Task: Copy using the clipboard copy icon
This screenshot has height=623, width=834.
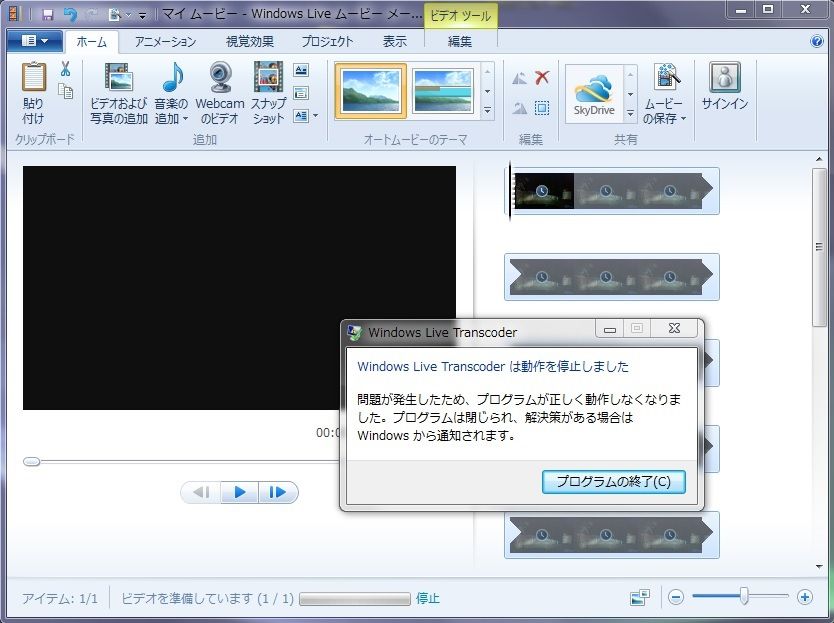Action: pos(65,92)
